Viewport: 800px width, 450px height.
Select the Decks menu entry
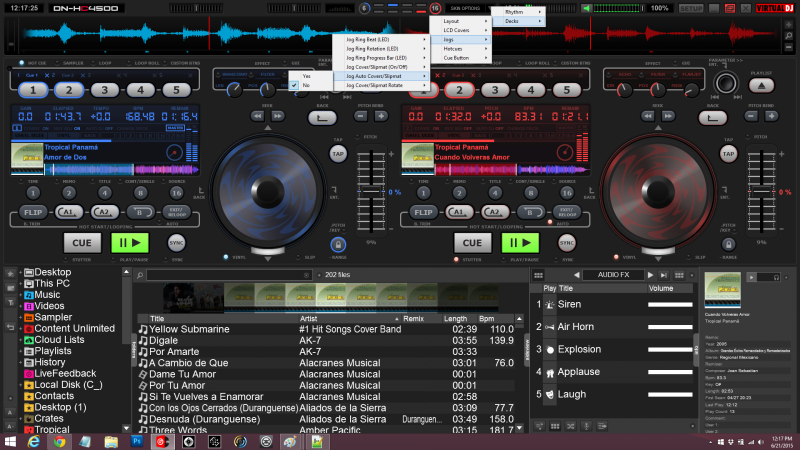[518, 21]
